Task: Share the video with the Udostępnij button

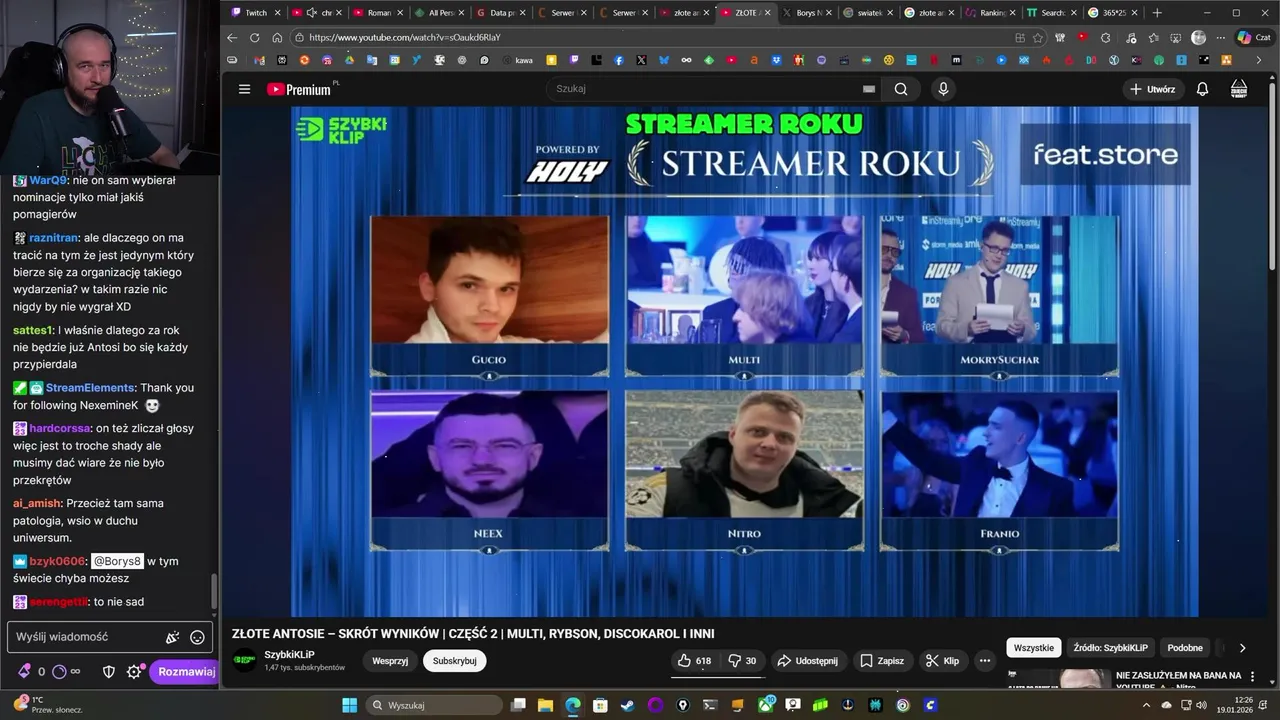Action: [x=807, y=661]
